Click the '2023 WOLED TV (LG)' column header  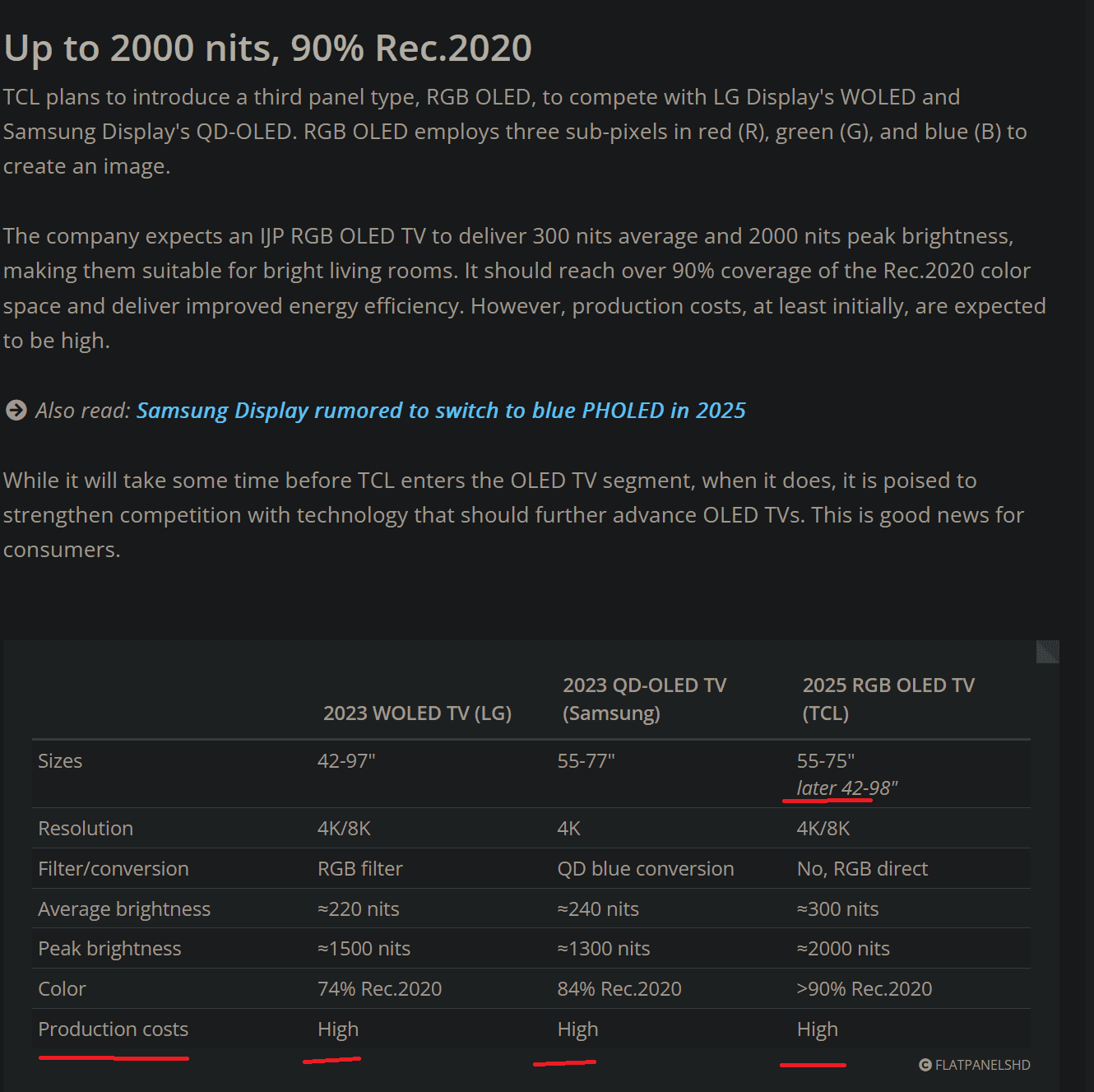tap(417, 713)
